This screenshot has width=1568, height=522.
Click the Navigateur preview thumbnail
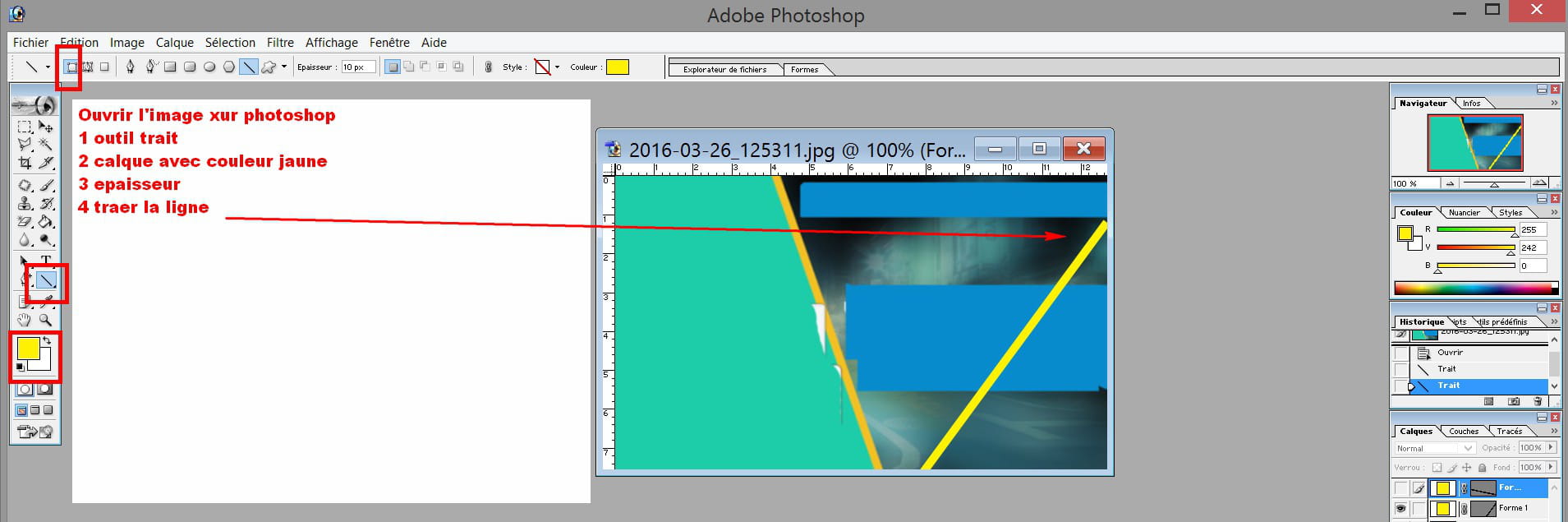1475,142
